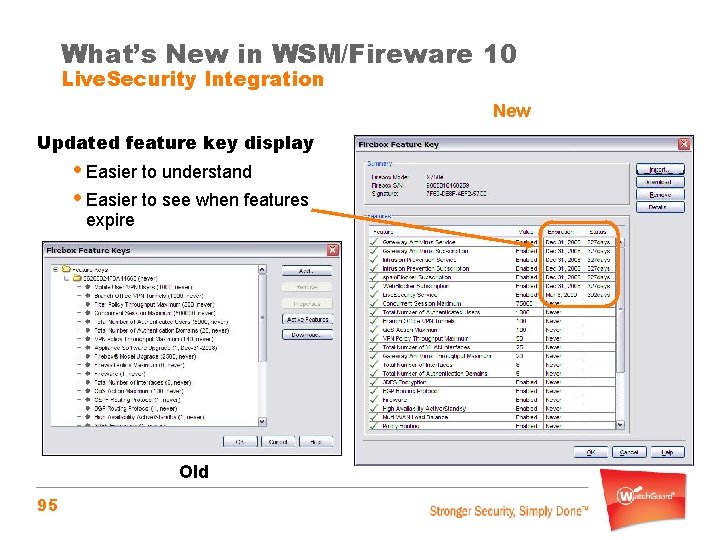Click checkmark icon beside Concurrent Session Maximum, new dialog
This screenshot has height=540, width=720.
[374, 304]
